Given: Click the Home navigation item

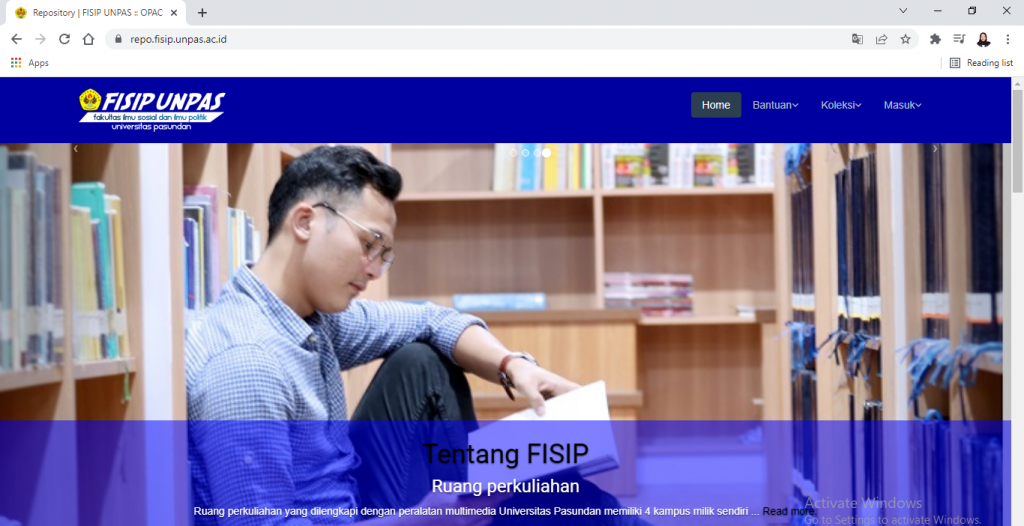Looking at the screenshot, I should (716, 105).
